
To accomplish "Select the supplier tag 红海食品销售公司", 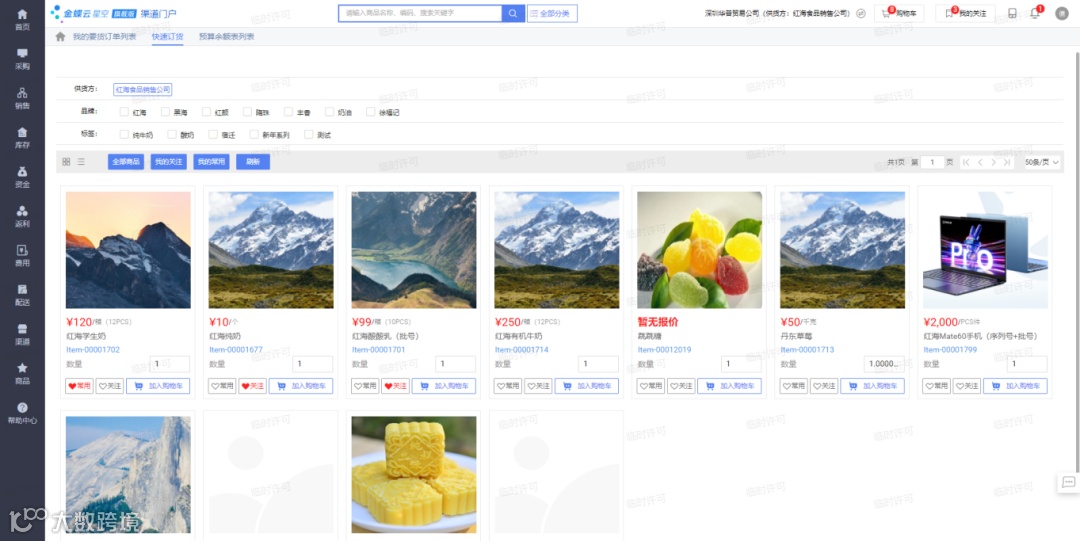I will pos(143,90).
